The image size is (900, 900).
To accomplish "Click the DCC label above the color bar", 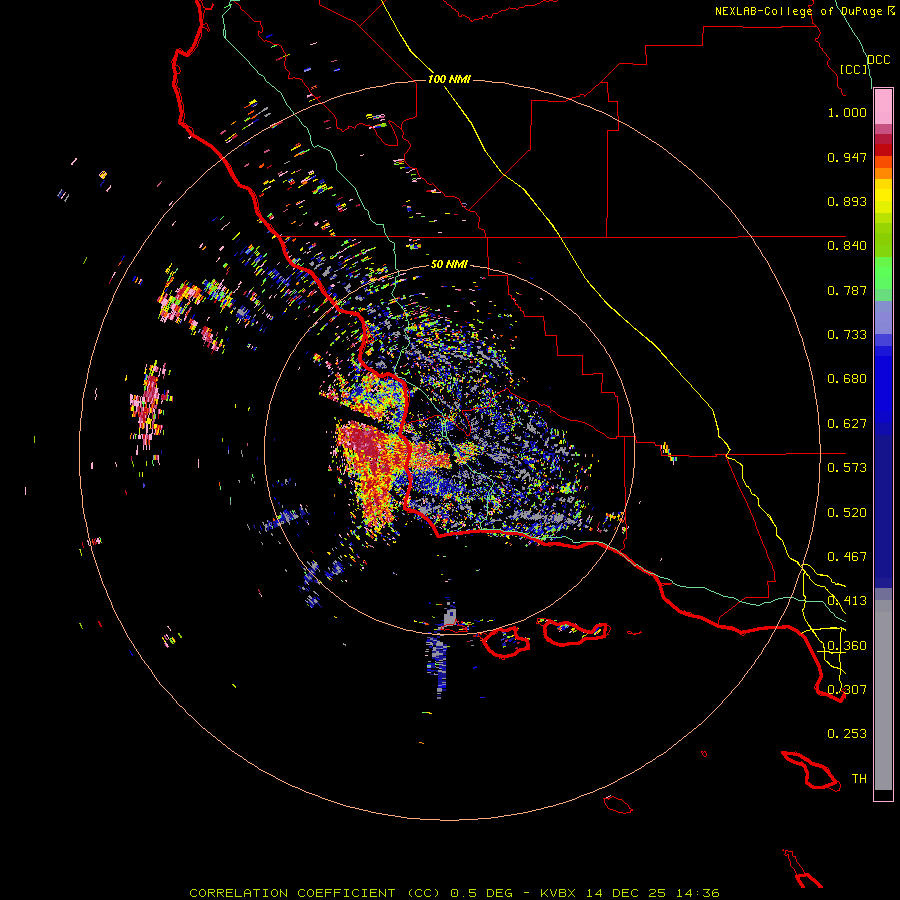I will (x=878, y=60).
